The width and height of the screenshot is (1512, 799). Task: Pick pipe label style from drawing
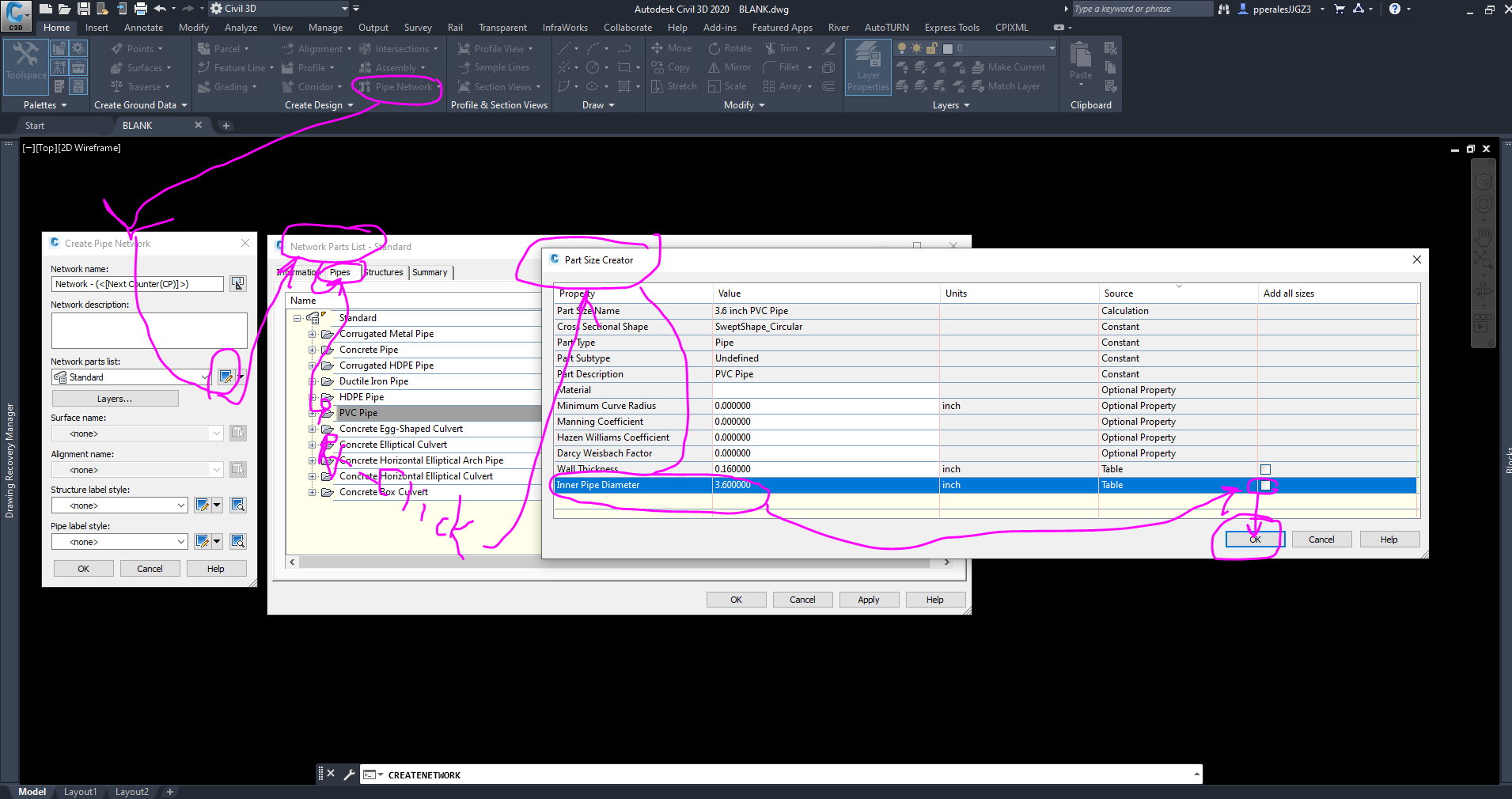pos(237,541)
